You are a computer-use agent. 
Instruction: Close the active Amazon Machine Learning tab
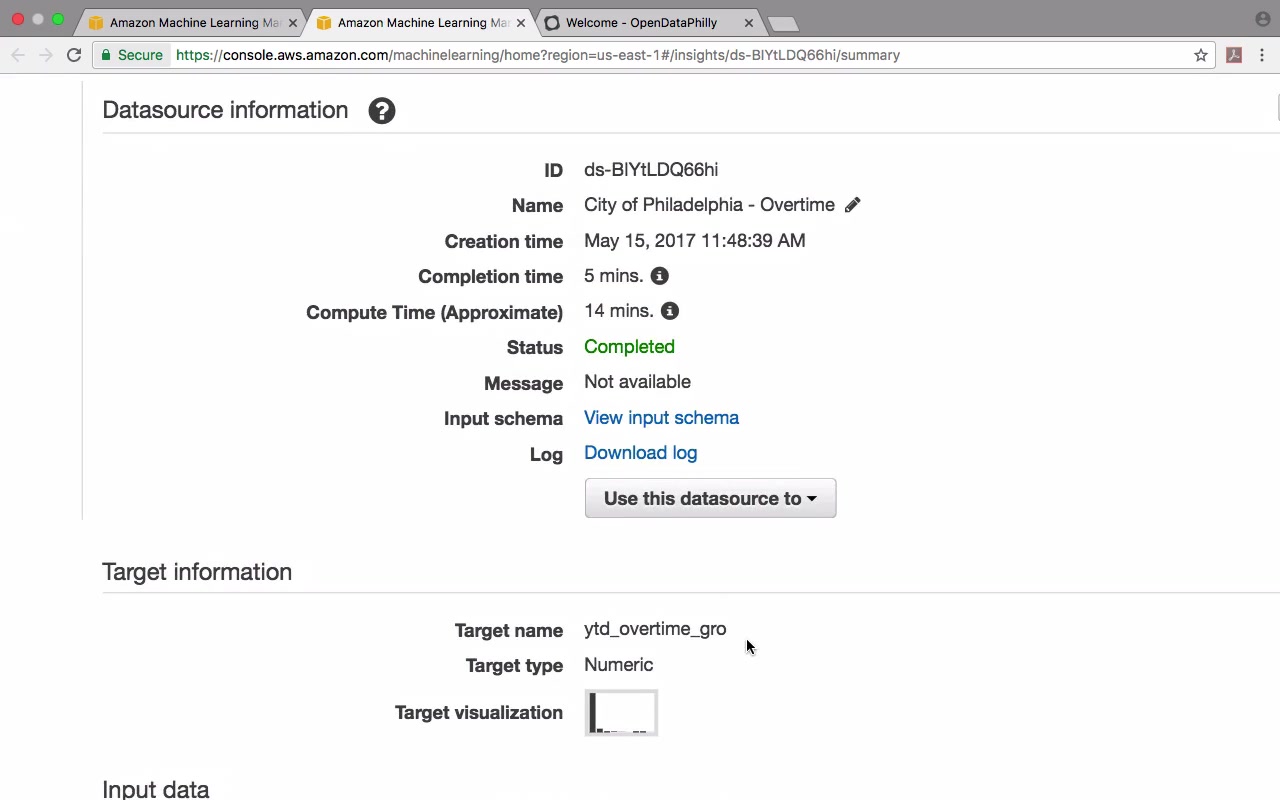click(x=520, y=22)
